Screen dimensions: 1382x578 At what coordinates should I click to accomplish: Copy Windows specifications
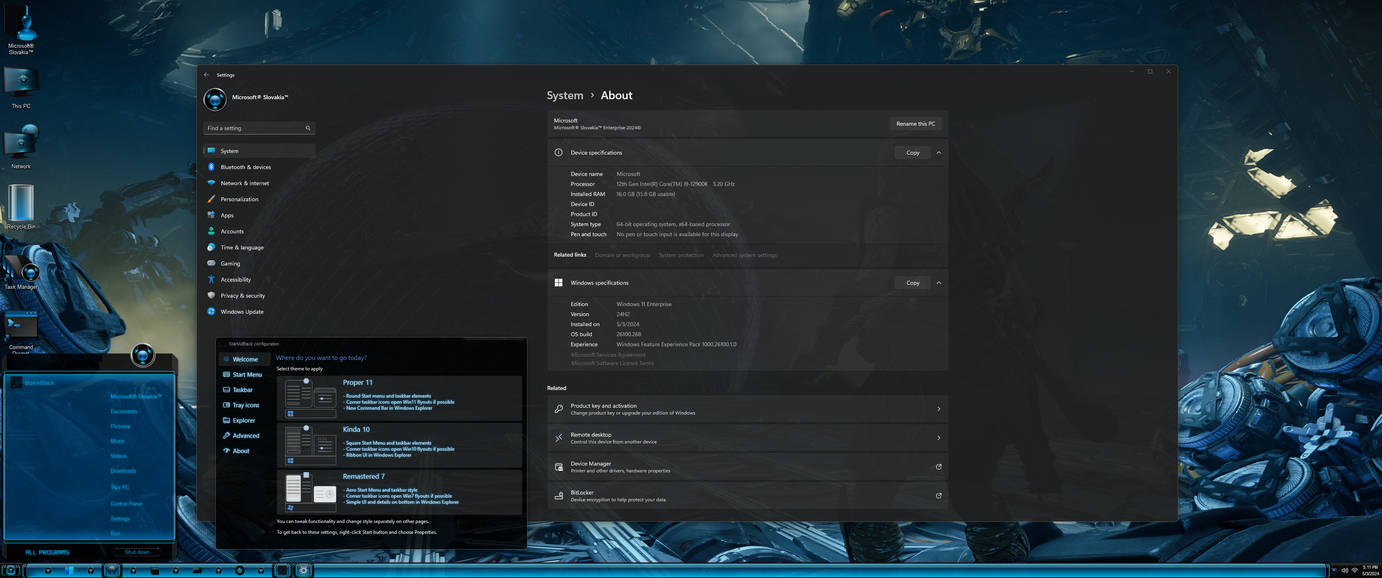coord(913,283)
